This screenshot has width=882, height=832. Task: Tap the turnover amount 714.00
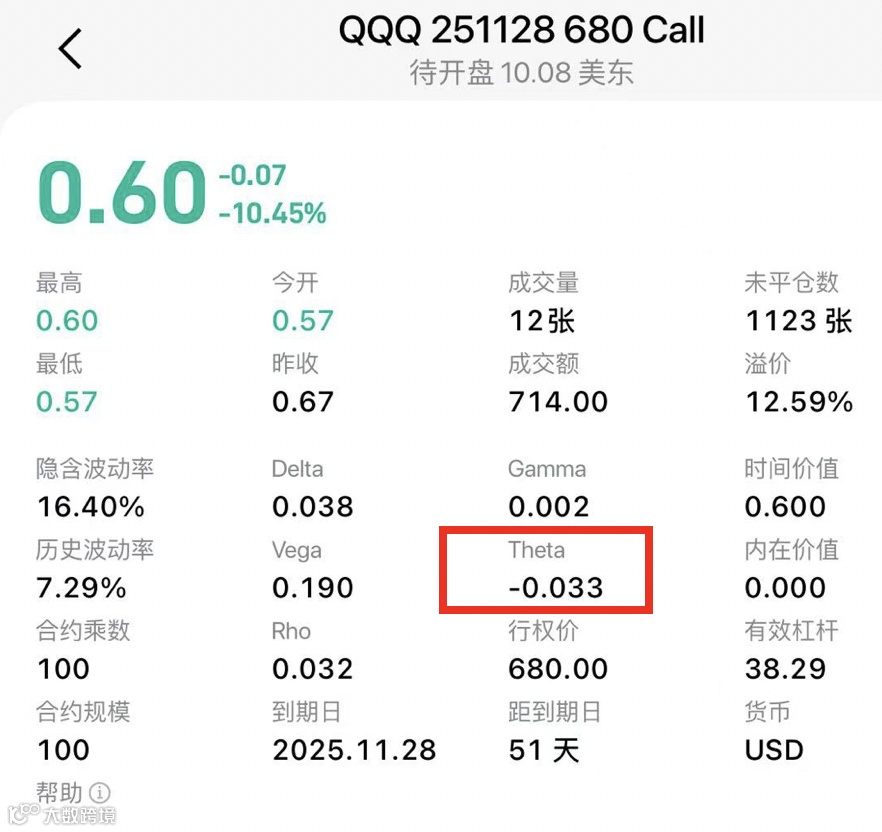(558, 402)
